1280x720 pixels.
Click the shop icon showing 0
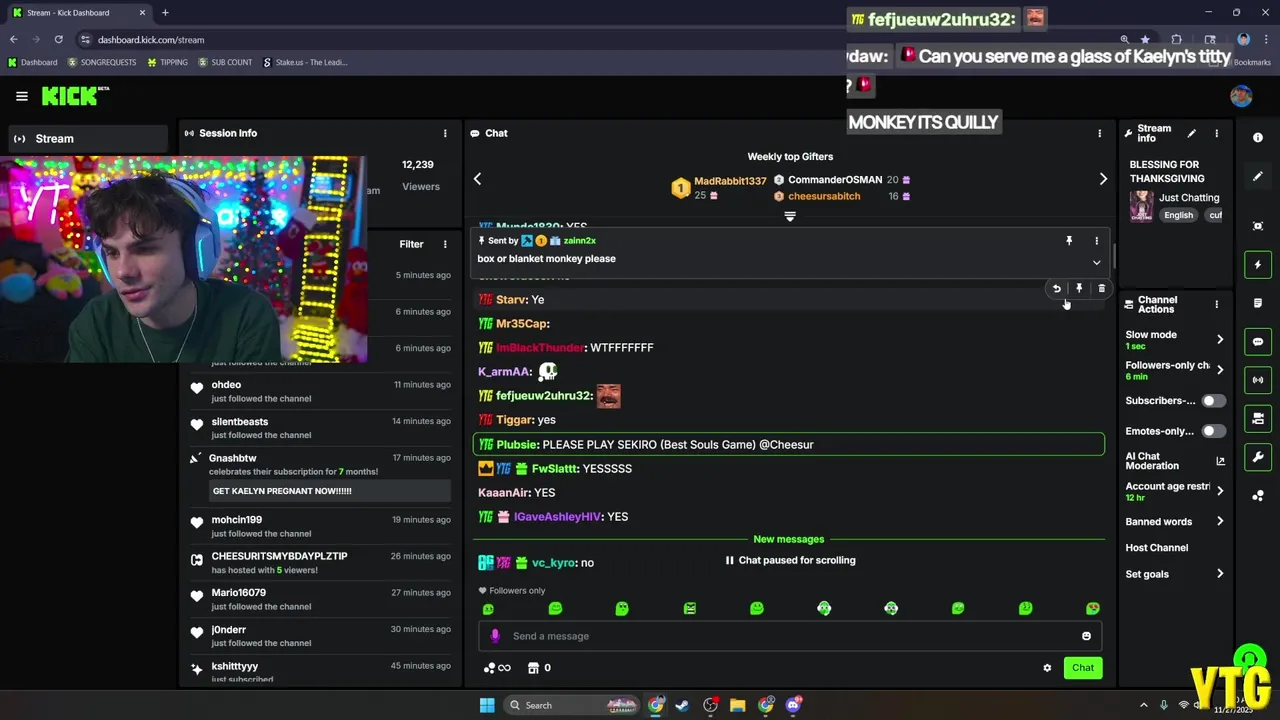pos(539,668)
